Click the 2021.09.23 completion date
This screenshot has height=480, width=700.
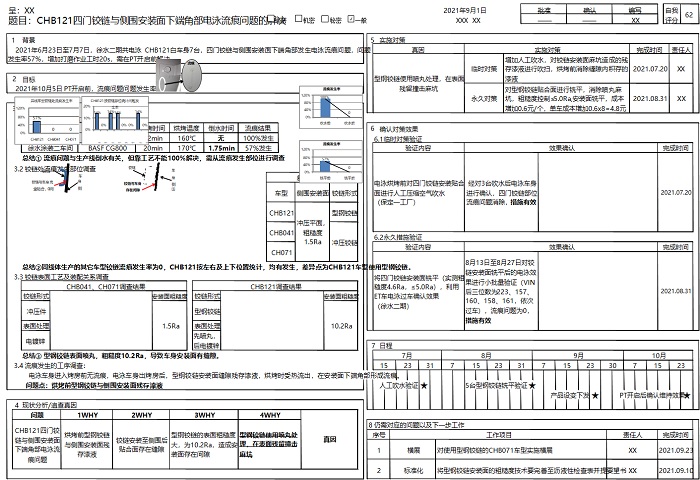pos(676,451)
